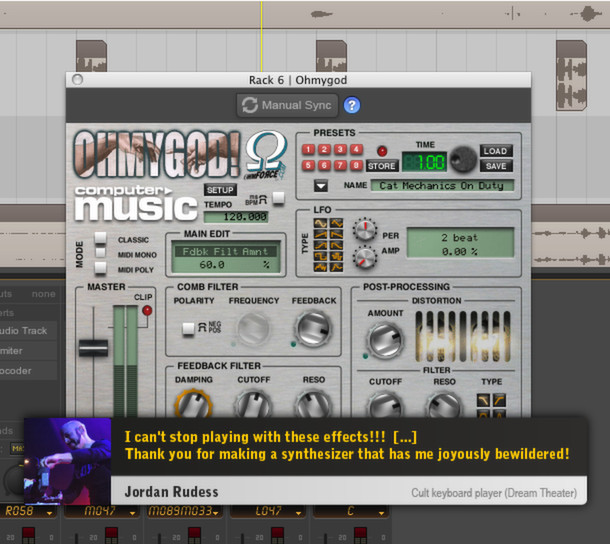The image size is (610, 544).
Task: Click the LFO AMP knob
Action: click(x=365, y=257)
